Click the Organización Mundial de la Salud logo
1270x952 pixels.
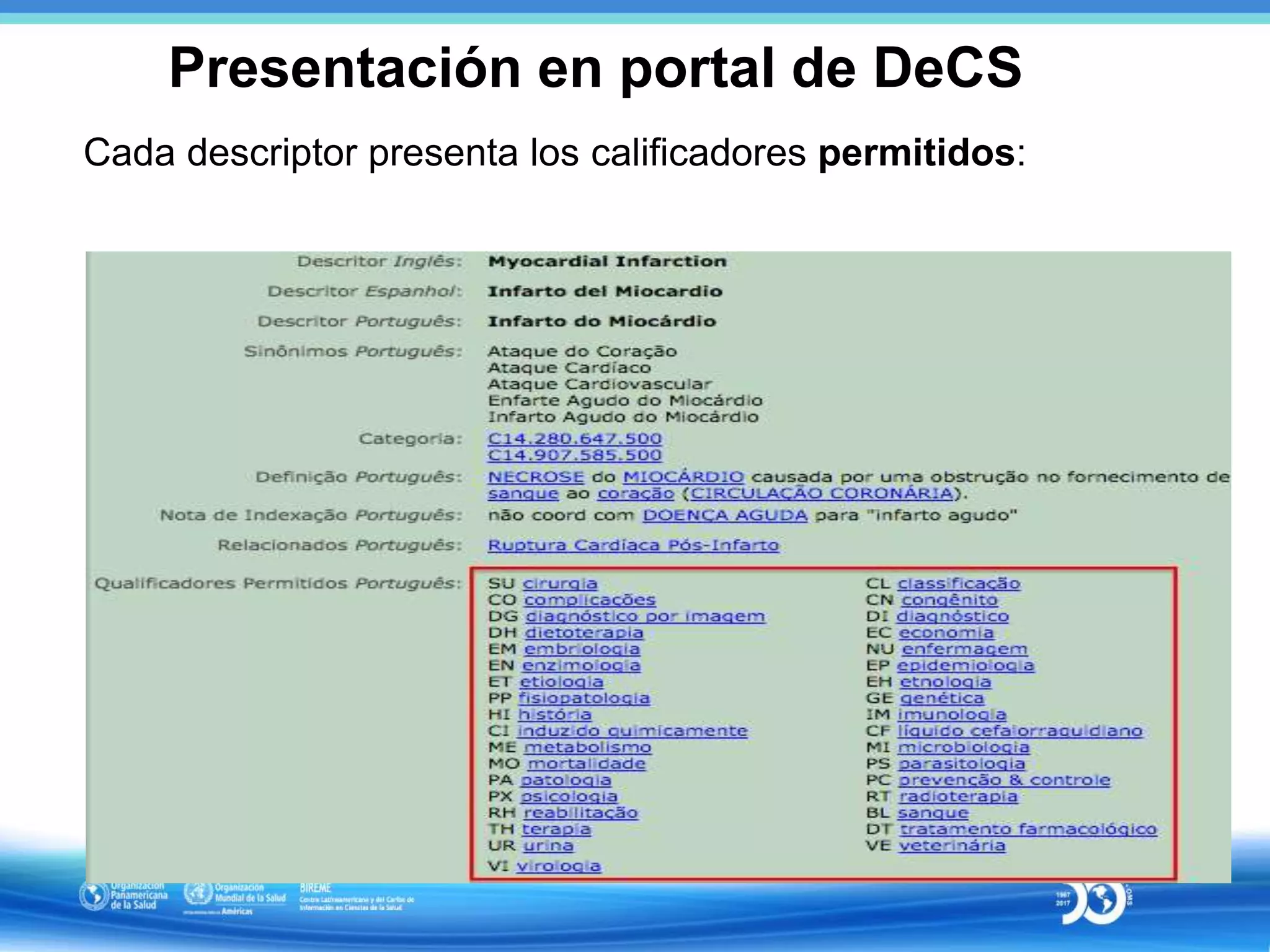click(234, 899)
